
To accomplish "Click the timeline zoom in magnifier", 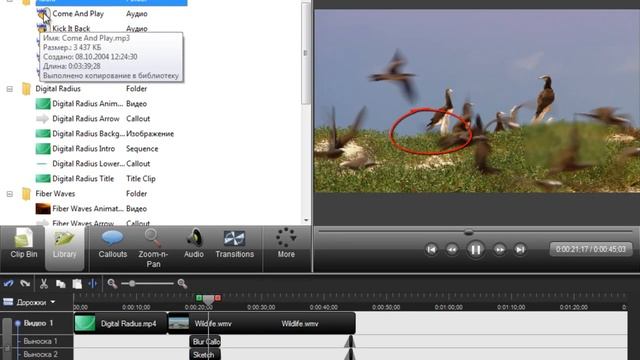I will (182, 283).
